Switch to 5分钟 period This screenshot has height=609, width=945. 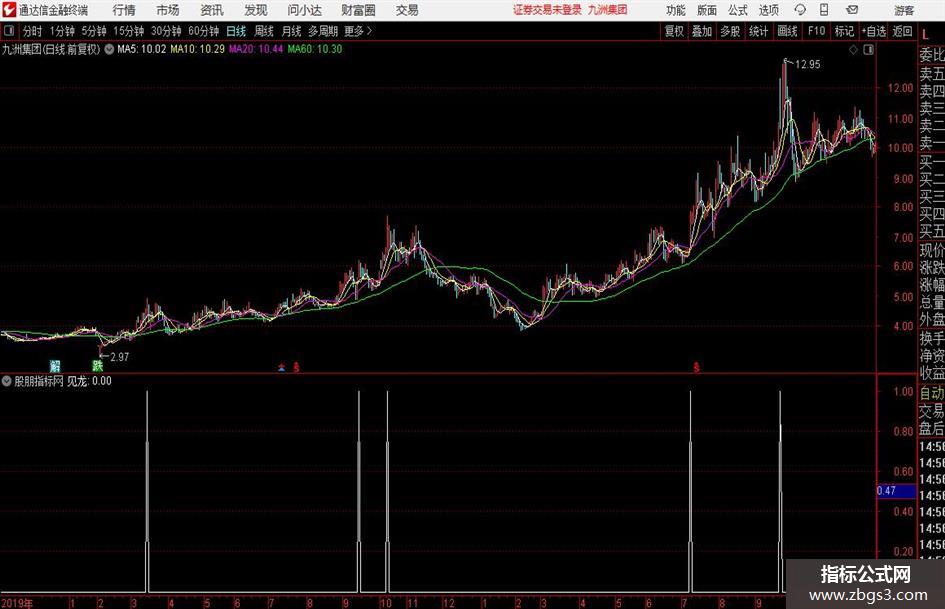[93, 31]
